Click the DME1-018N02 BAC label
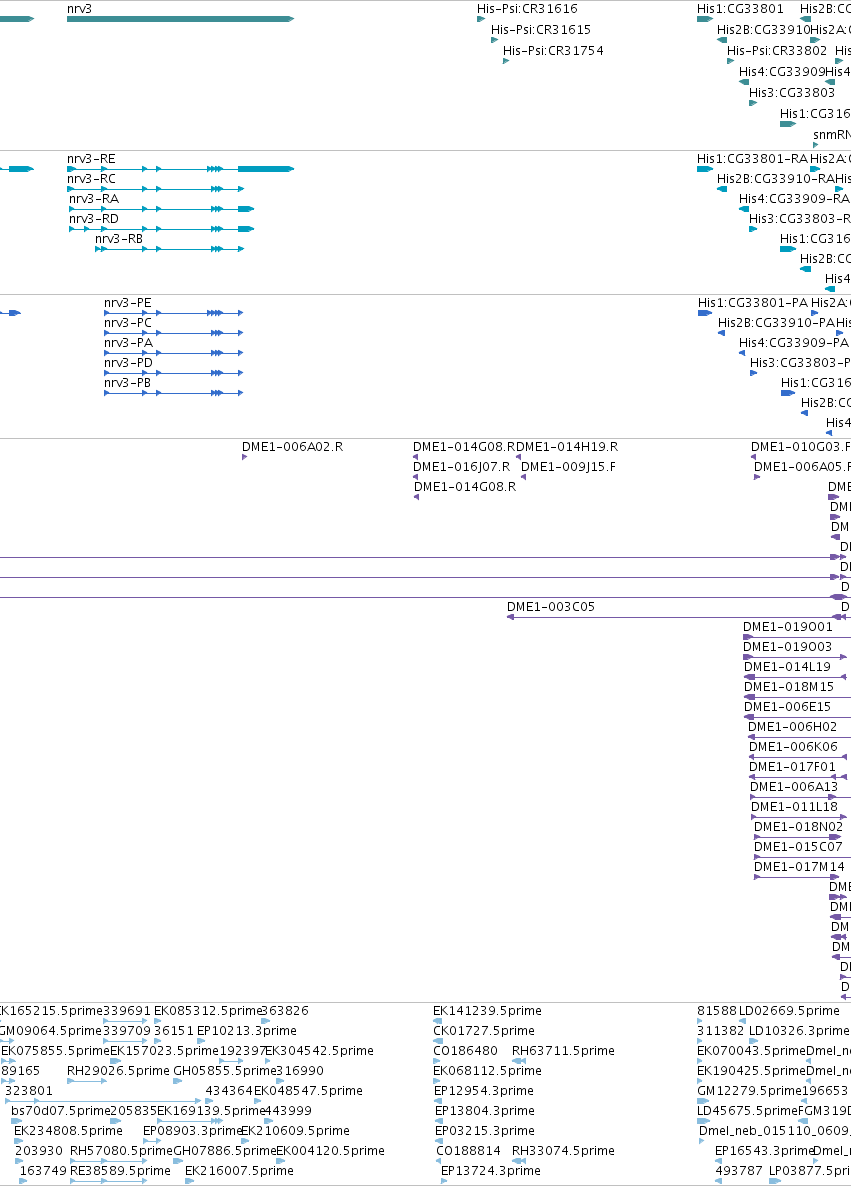This screenshot has width=851, height=1186. point(798,827)
